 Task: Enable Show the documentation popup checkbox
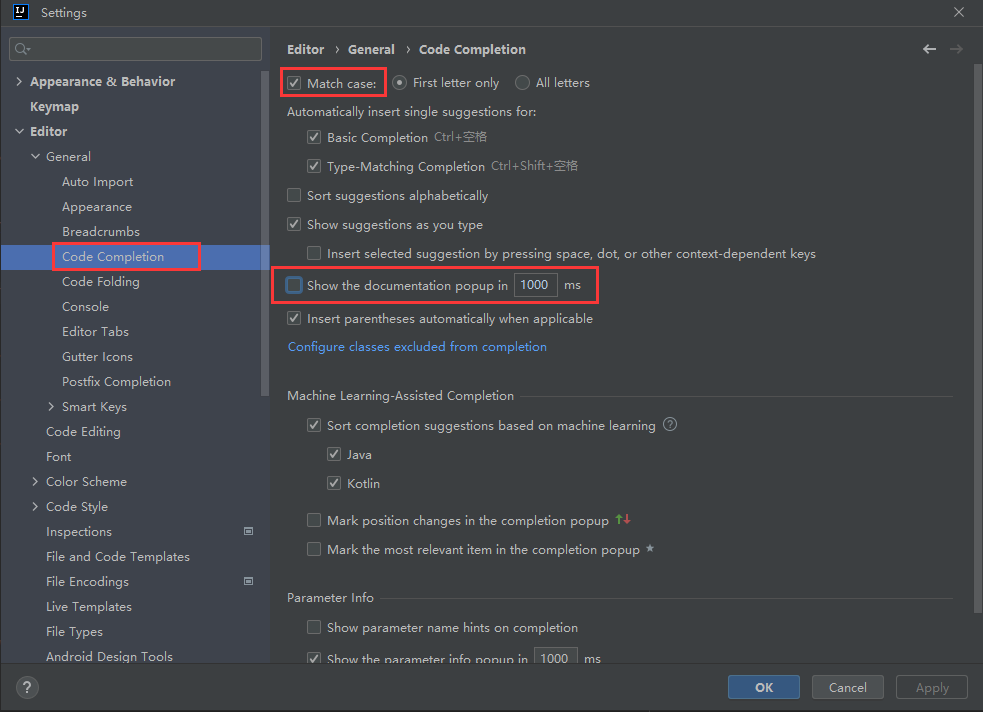tap(294, 285)
